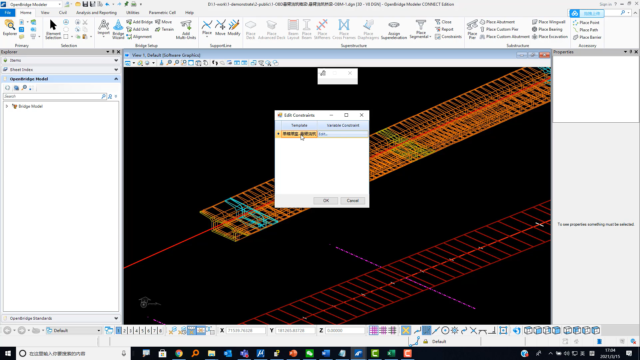Toggle the center snap mode icon
This screenshot has width=640, height=360.
point(445,331)
